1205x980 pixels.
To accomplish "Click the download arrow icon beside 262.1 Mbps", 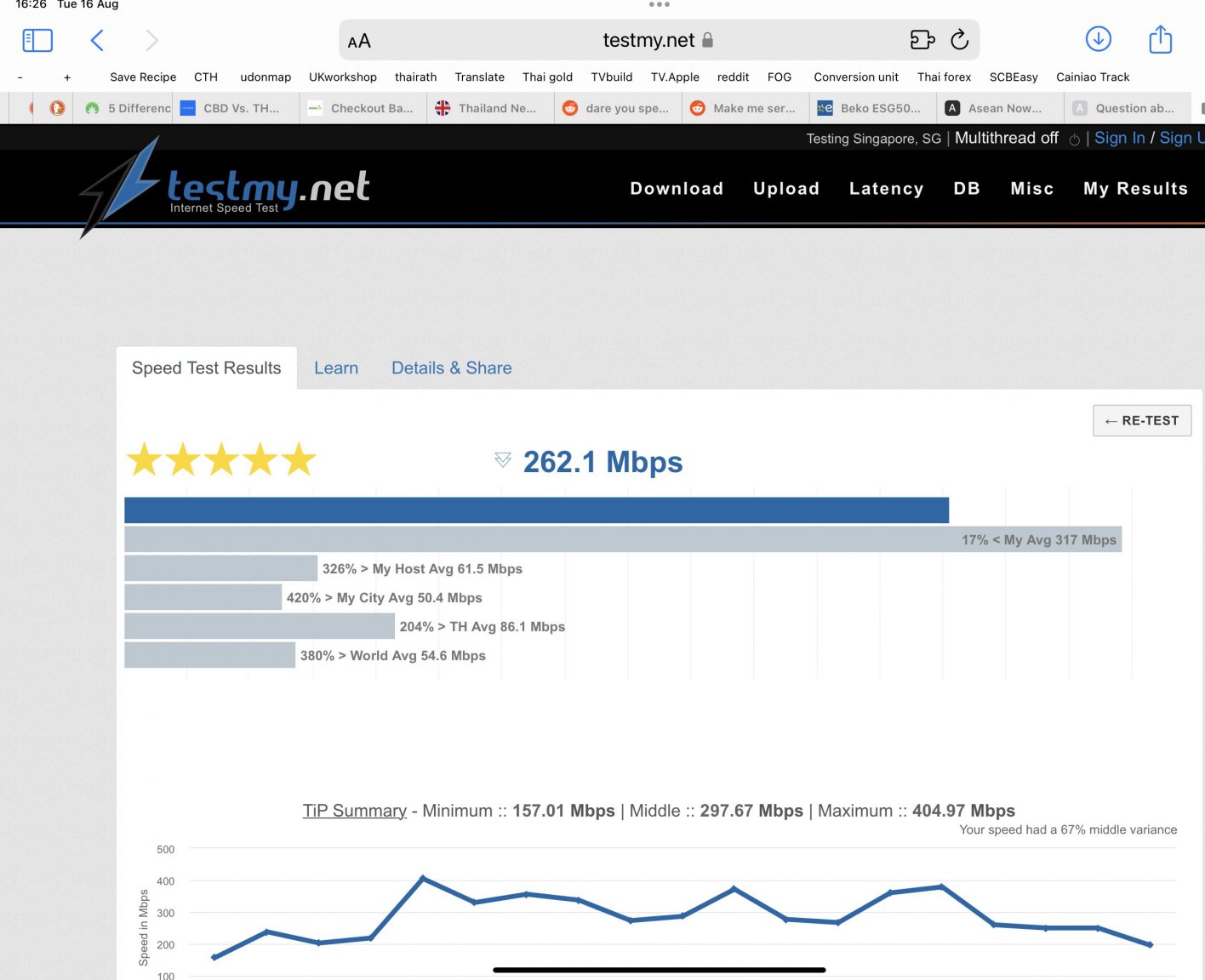I will pyautogui.click(x=503, y=460).
